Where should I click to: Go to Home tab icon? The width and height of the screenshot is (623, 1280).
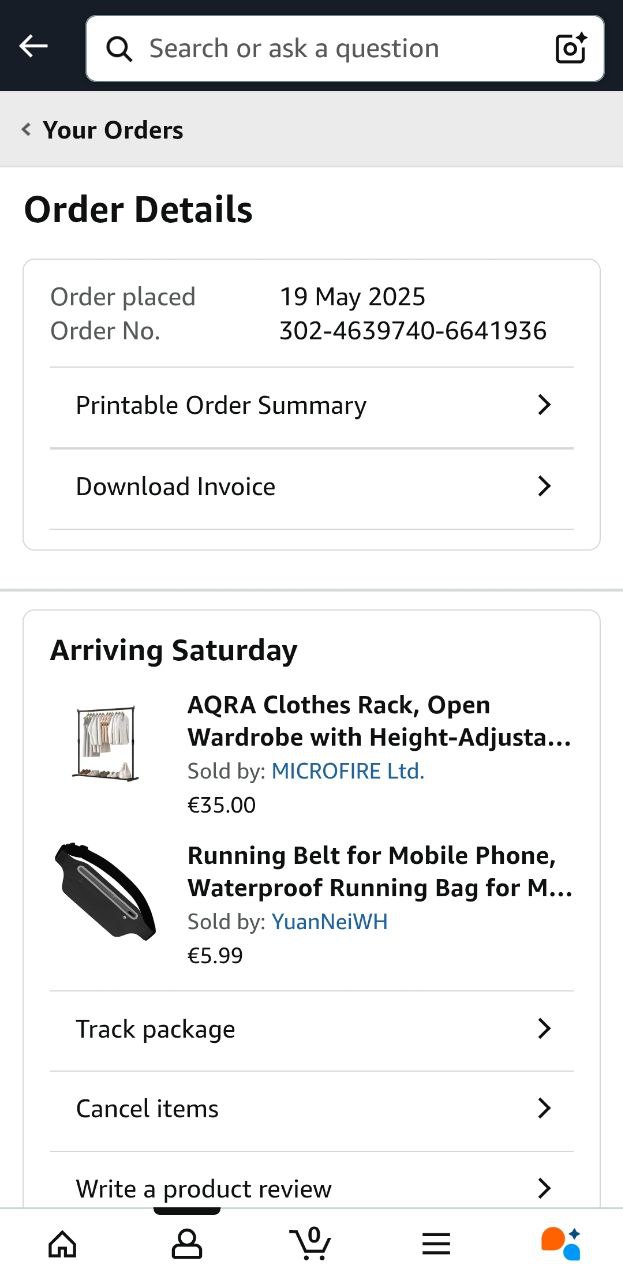click(62, 1243)
